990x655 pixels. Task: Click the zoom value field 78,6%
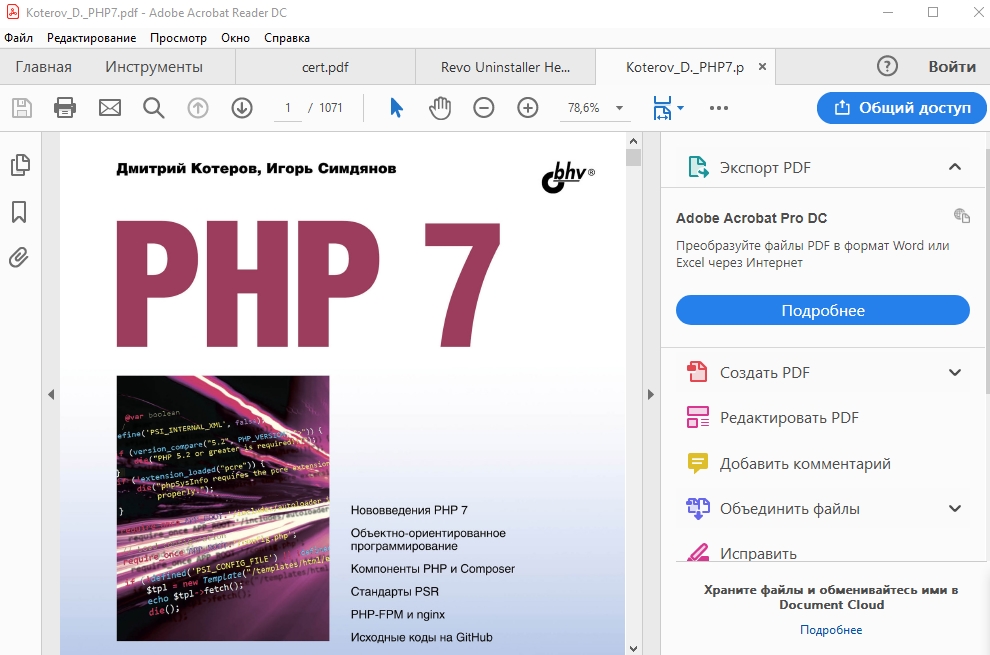[583, 108]
